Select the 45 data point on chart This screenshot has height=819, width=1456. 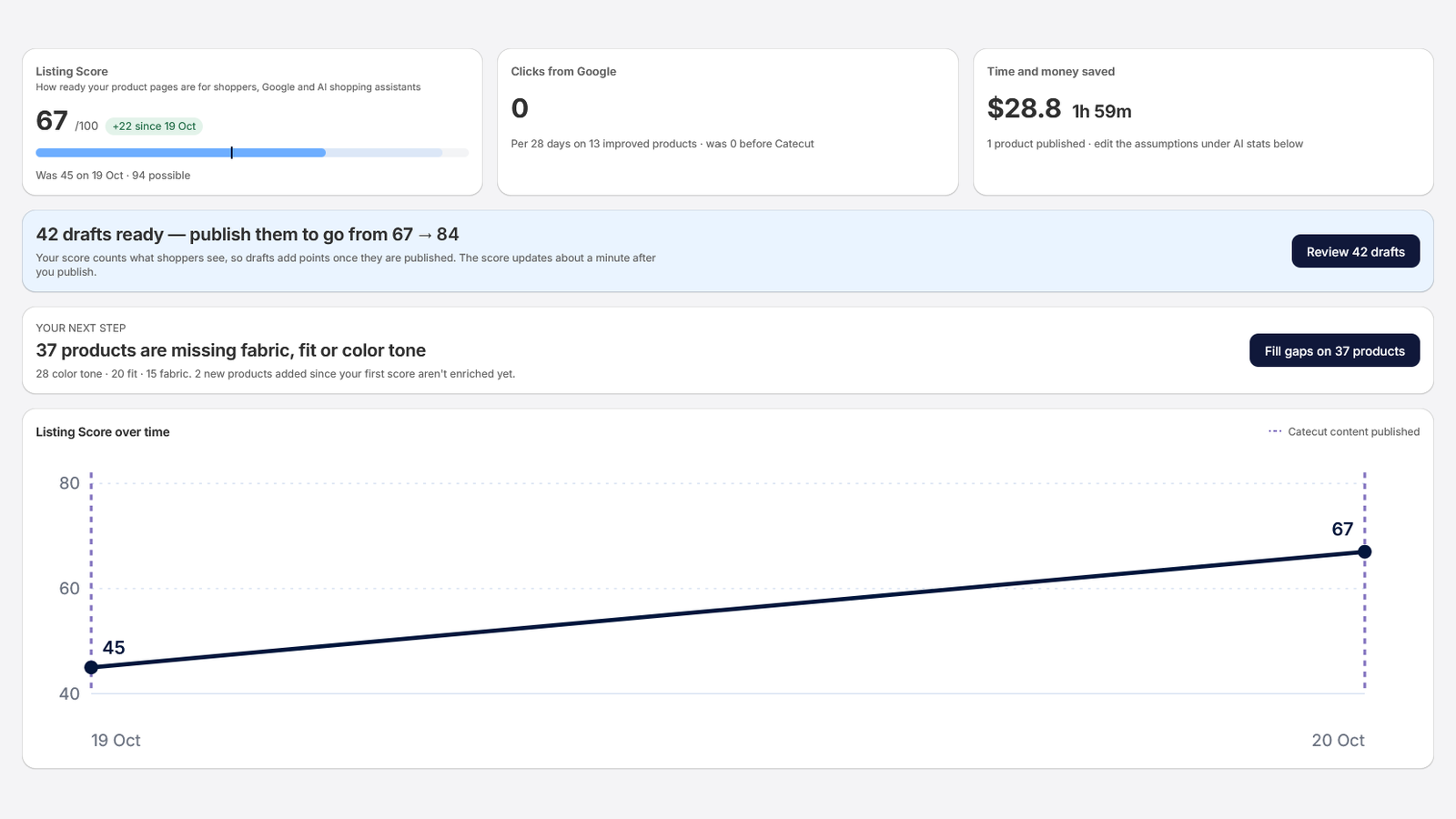(91, 667)
